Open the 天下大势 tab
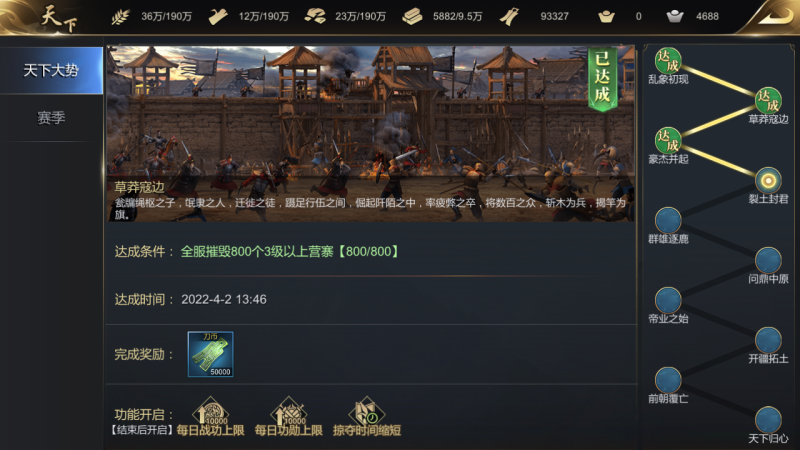This screenshot has width=800, height=450. point(51,70)
